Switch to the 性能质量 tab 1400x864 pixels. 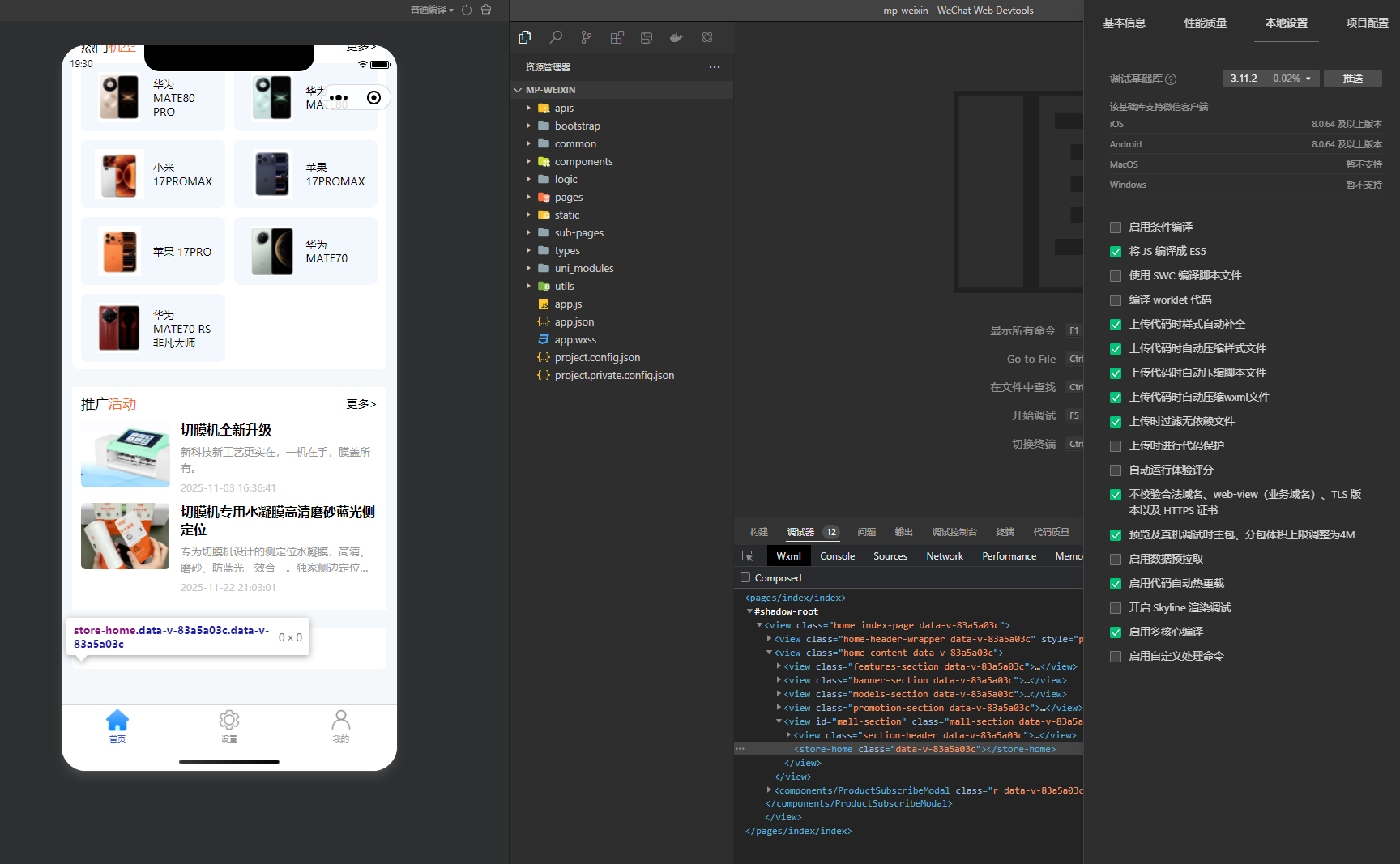pos(1206,23)
